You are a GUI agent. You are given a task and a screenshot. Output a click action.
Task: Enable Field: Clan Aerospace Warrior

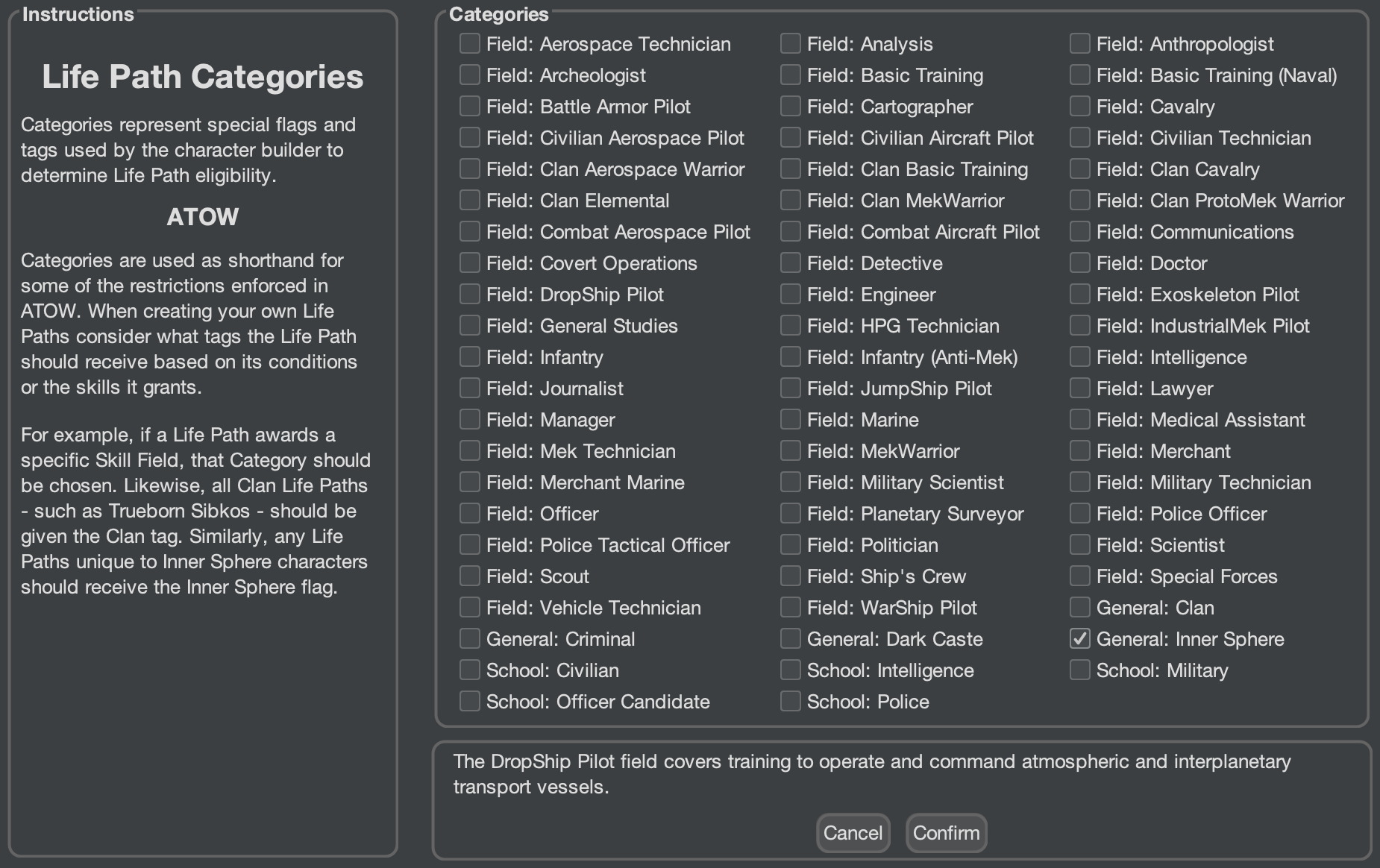coord(470,169)
